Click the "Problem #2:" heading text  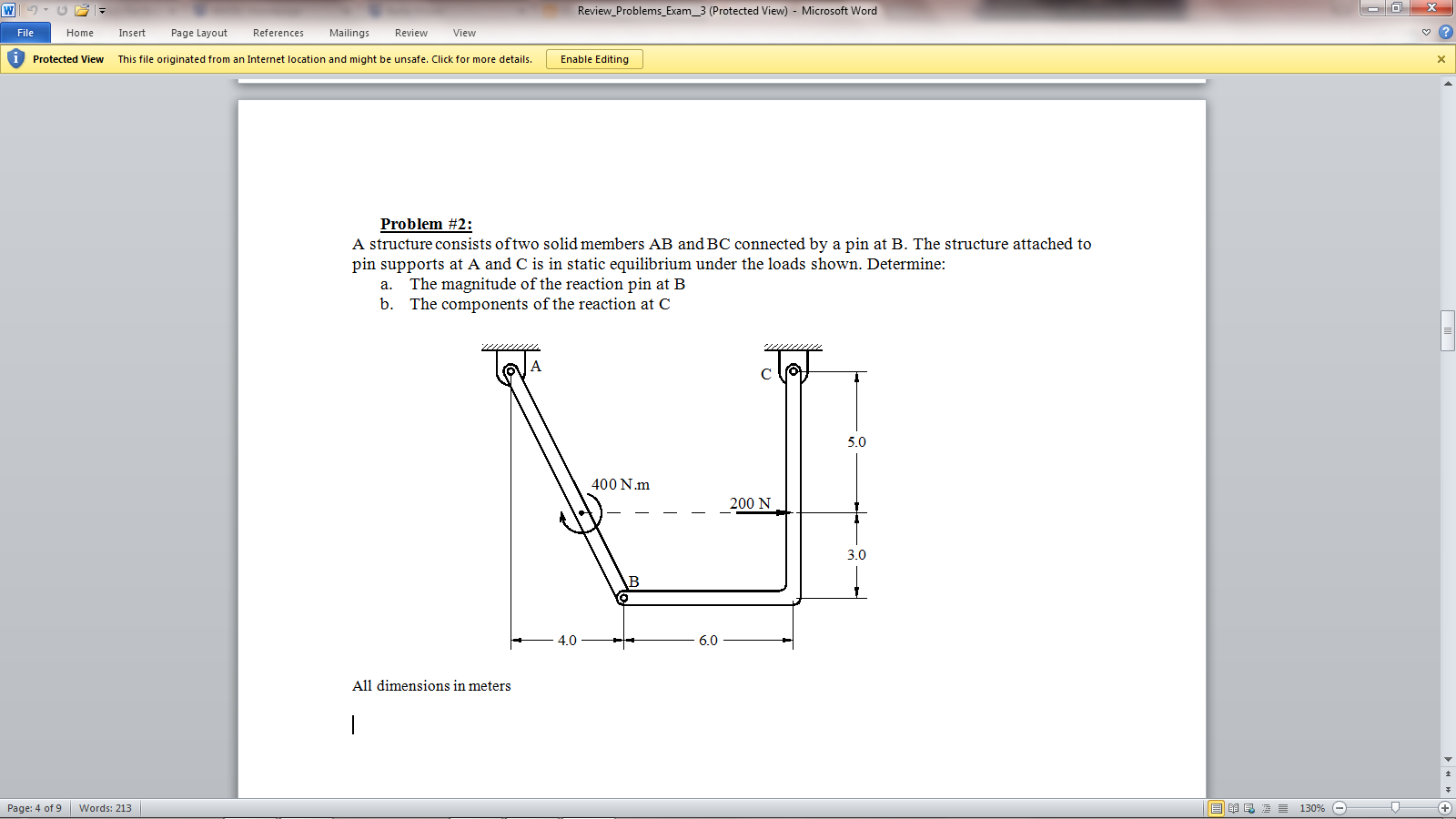426,224
